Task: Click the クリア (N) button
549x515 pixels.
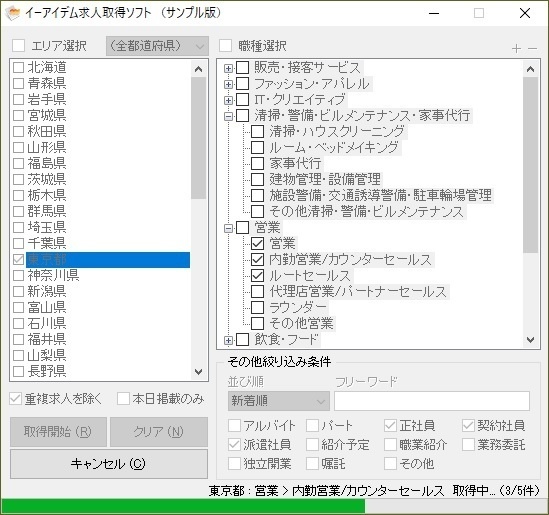Action: point(159,432)
